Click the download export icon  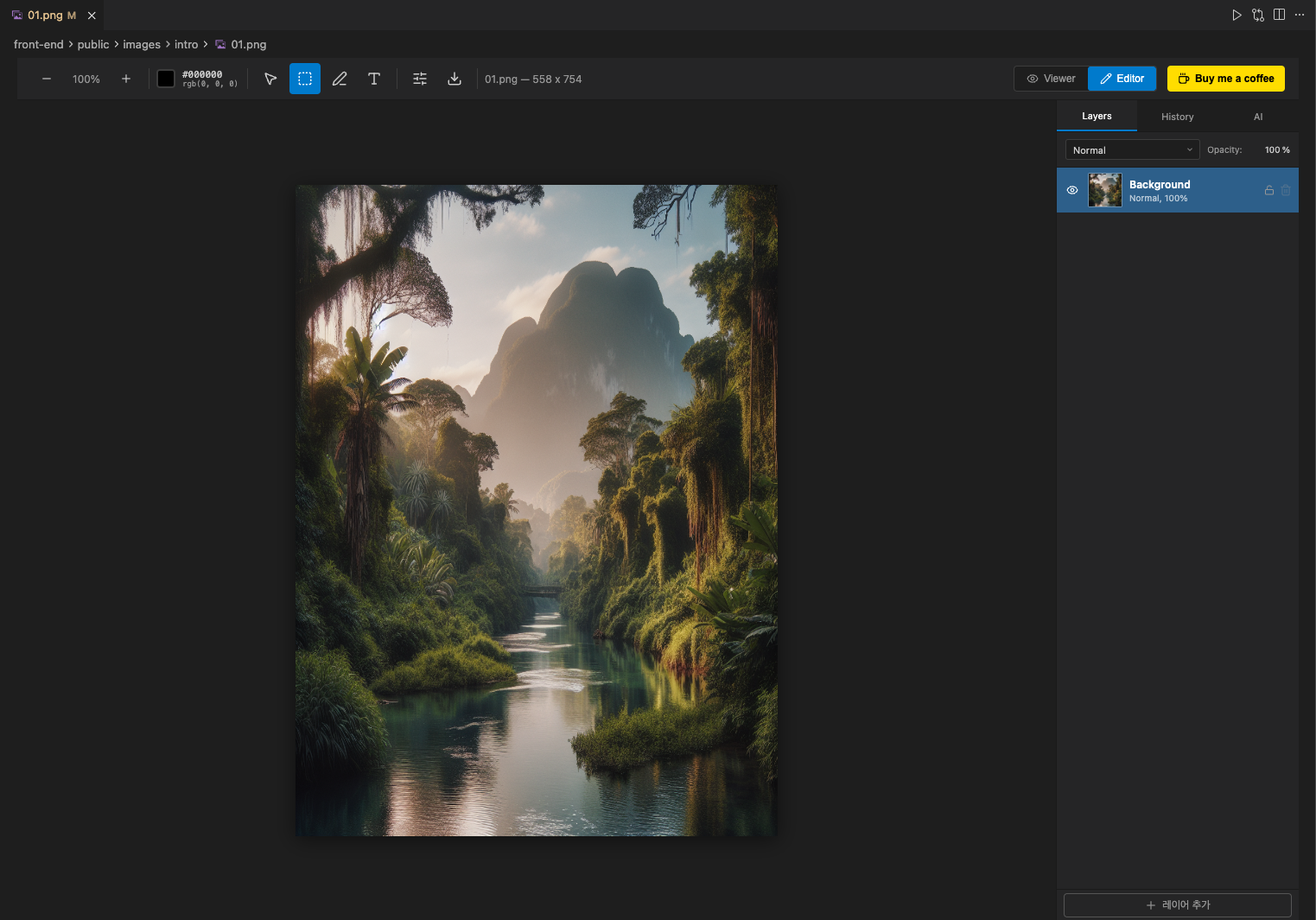[x=455, y=79]
